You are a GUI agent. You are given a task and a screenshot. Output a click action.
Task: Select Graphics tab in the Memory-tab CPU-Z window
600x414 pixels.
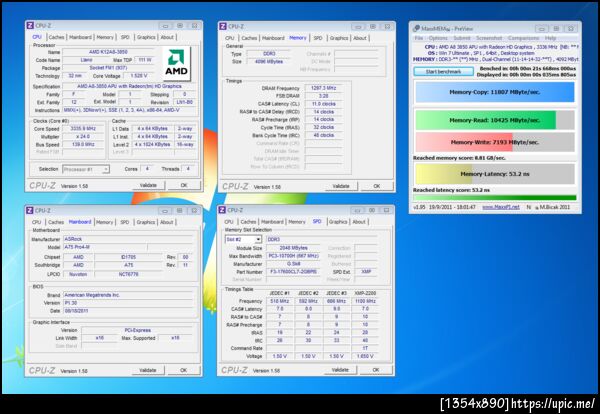click(x=339, y=38)
